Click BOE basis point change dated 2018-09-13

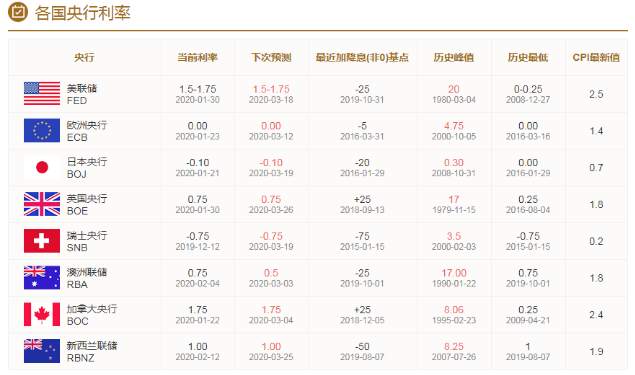362,205
